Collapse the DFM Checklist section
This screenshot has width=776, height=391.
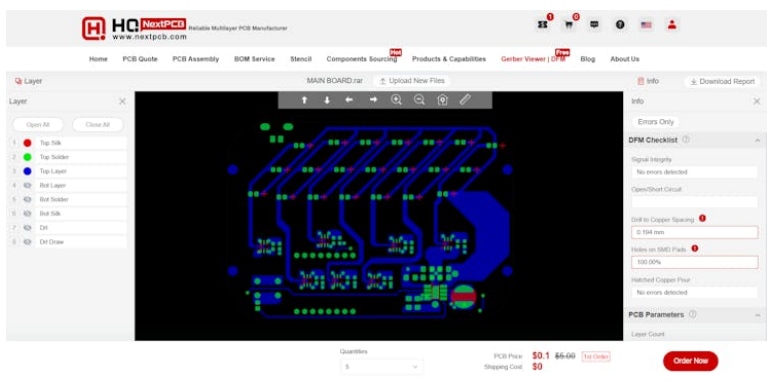coord(757,141)
